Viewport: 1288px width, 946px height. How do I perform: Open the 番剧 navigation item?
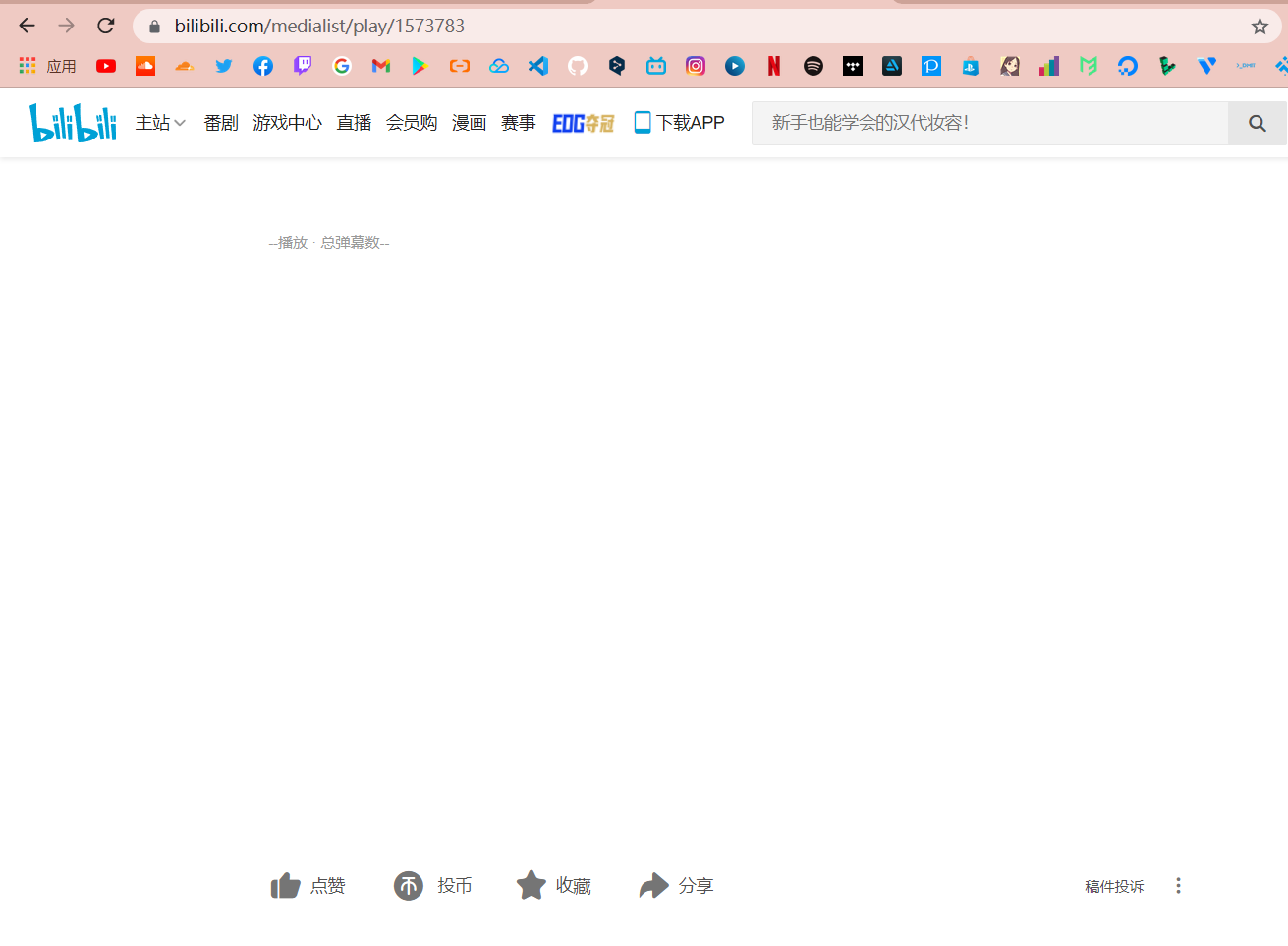(221, 123)
